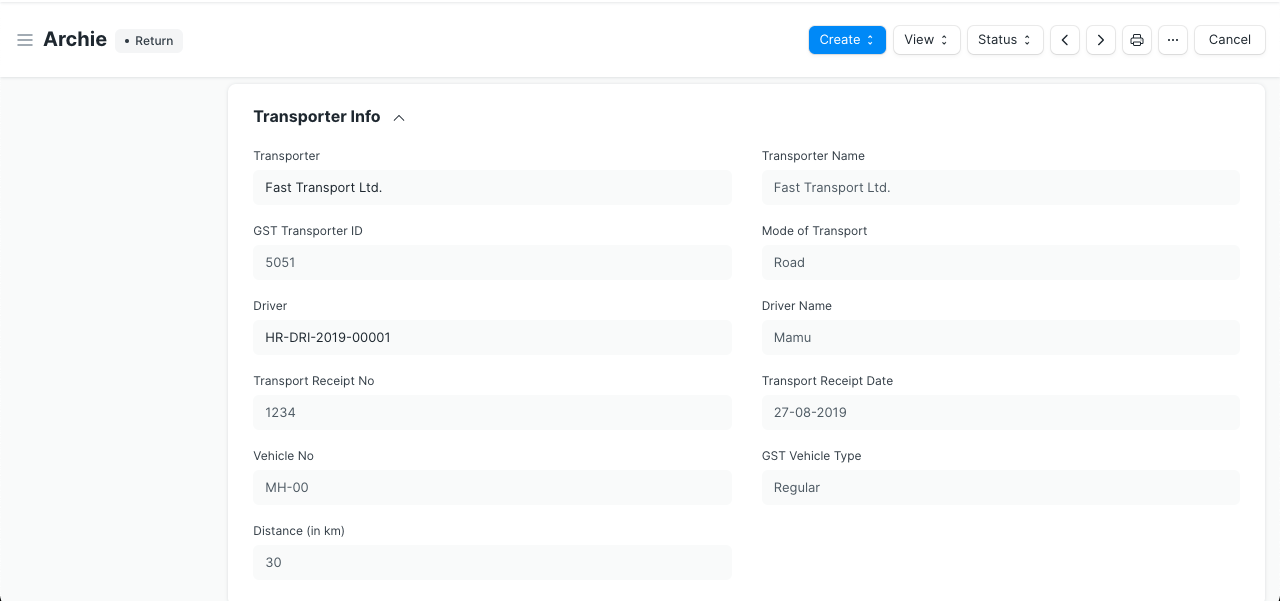This screenshot has height=602, width=1280.
Task: Open the three-dots more options menu
Action: click(x=1173, y=40)
